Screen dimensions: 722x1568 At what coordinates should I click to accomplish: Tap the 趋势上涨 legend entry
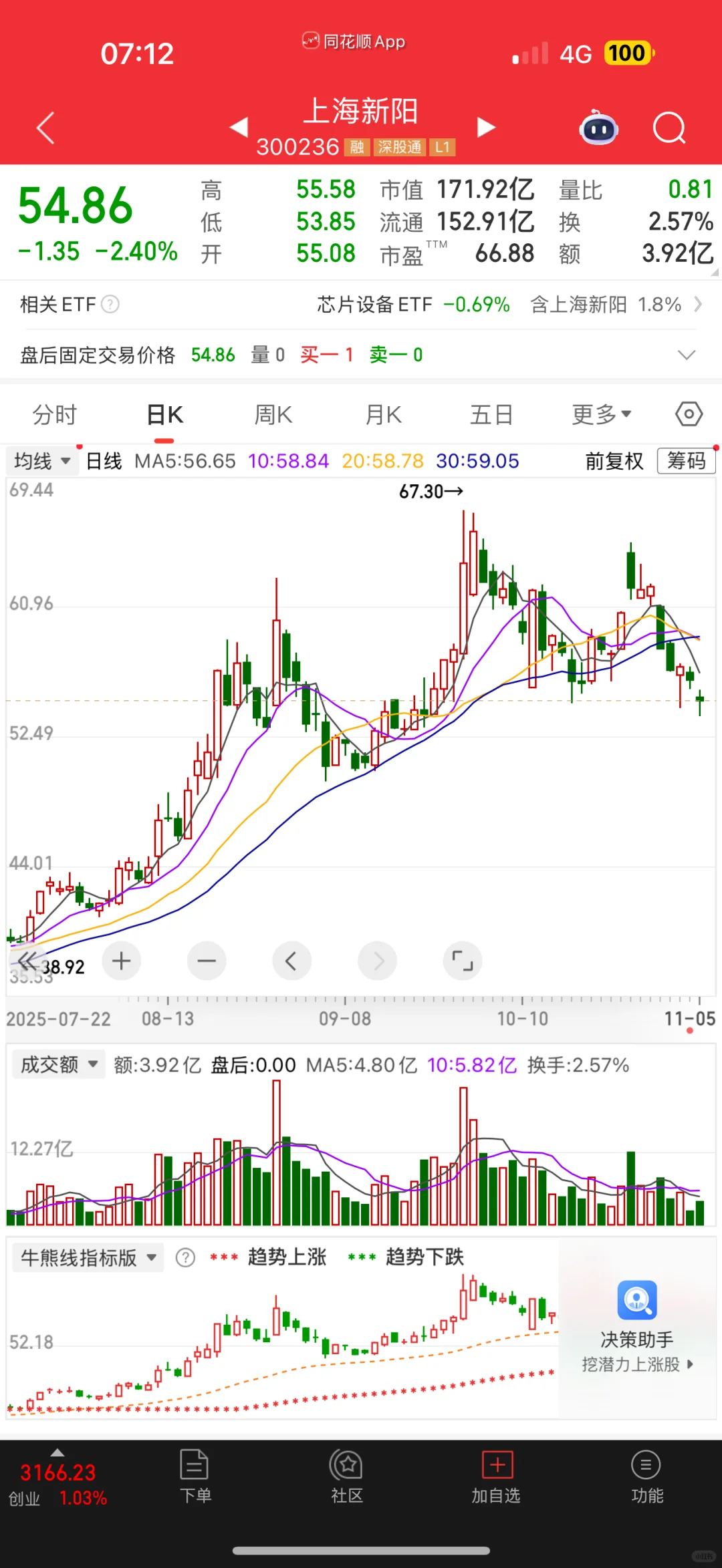[x=269, y=1257]
